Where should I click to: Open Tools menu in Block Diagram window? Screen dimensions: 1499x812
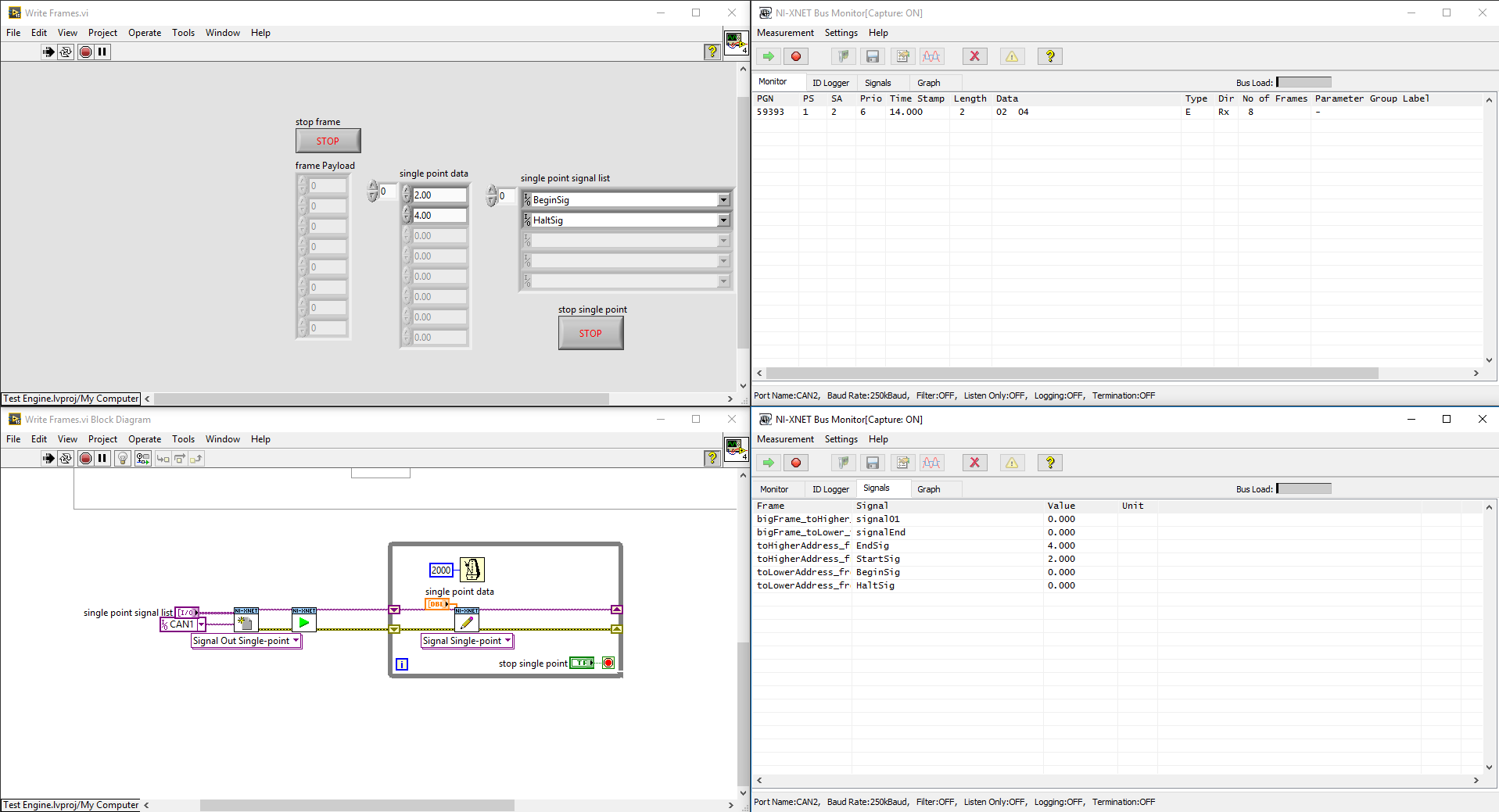[183, 439]
